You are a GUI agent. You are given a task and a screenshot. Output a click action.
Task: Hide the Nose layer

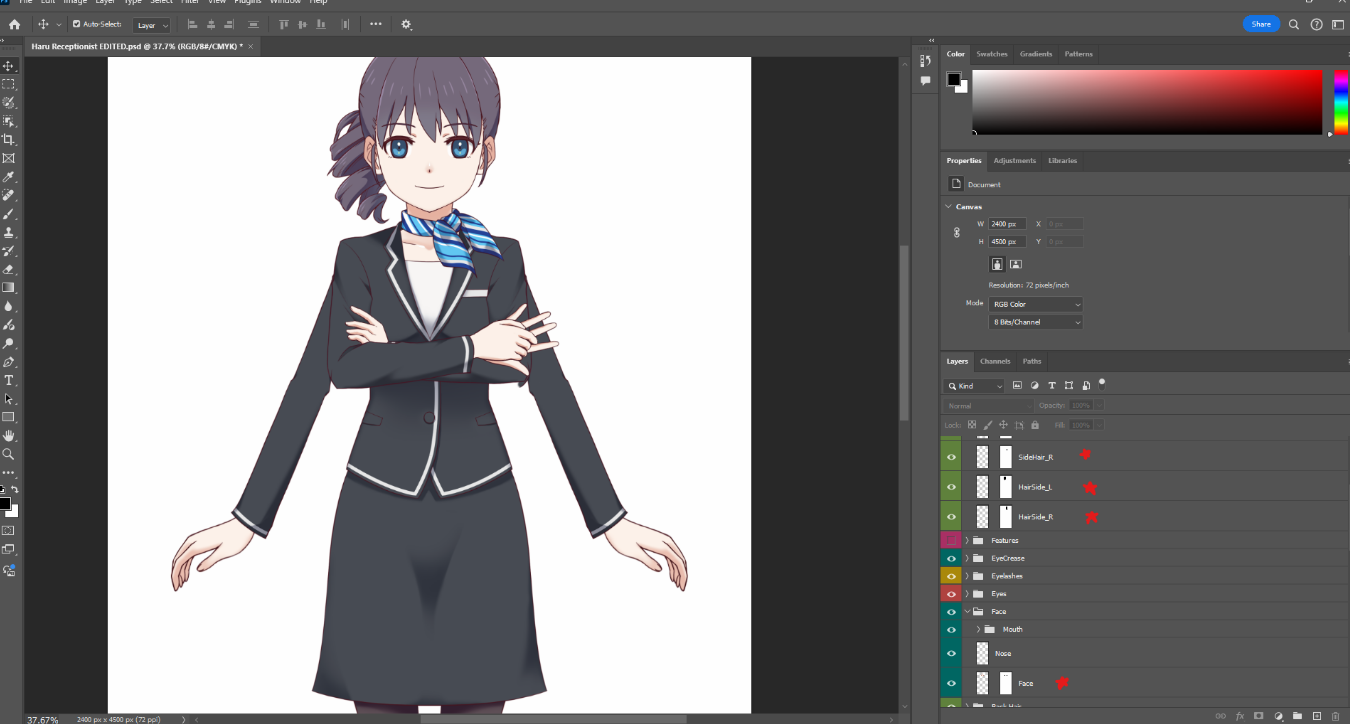tap(951, 653)
